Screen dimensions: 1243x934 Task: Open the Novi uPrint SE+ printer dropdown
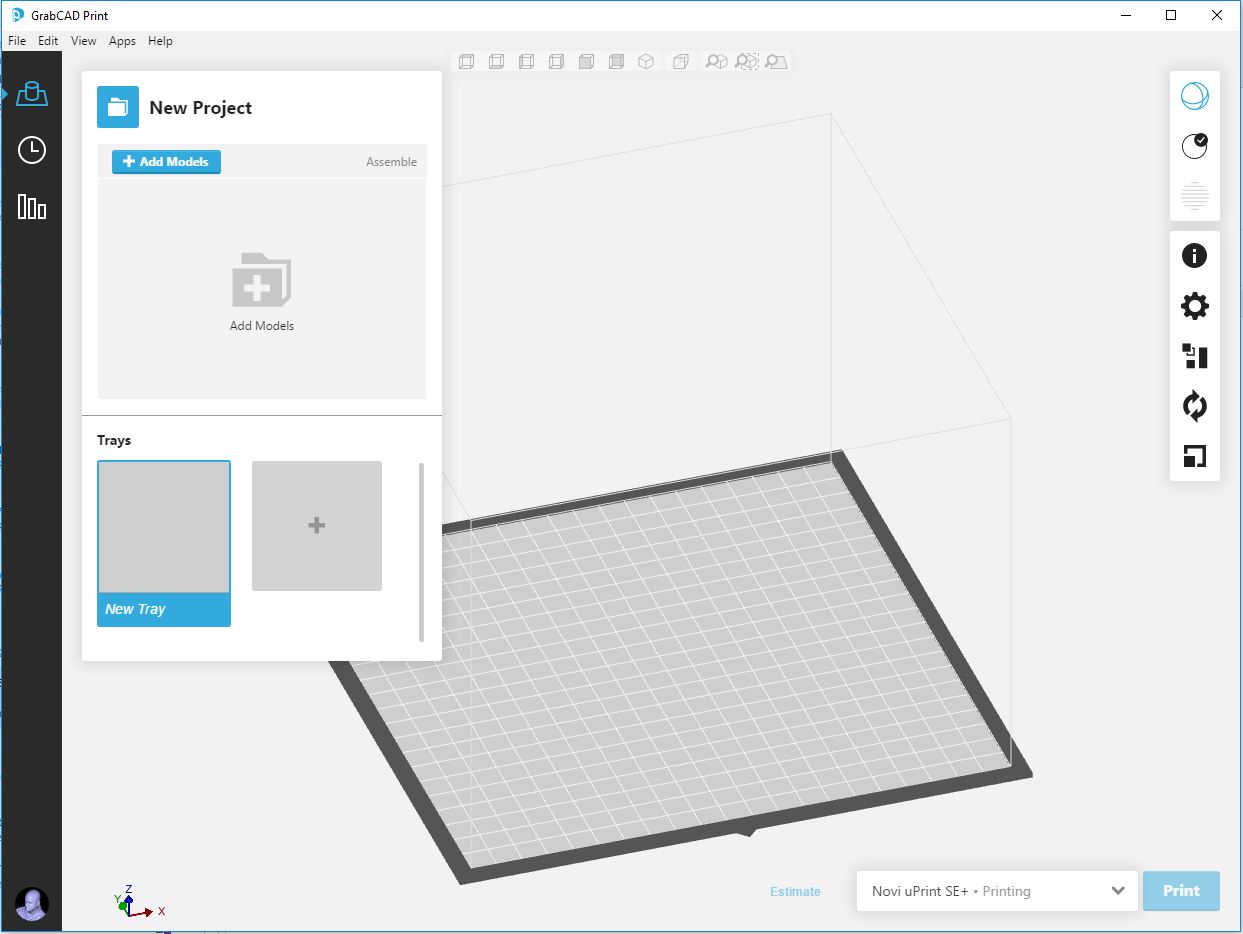pyautogui.click(x=997, y=891)
